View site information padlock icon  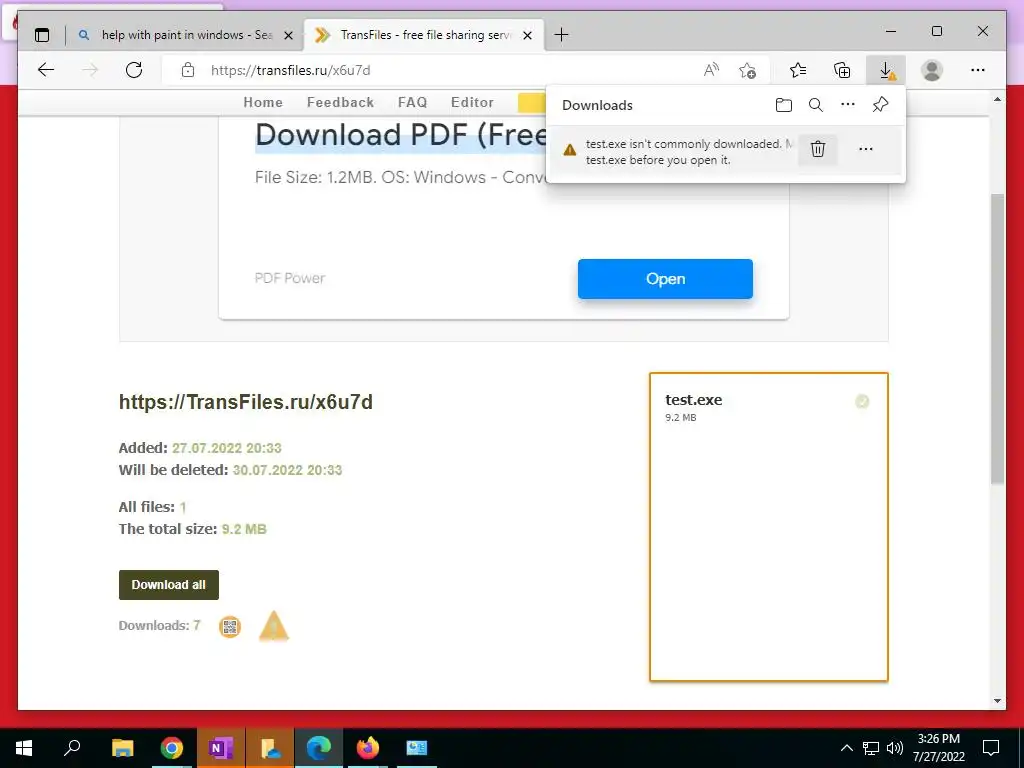(x=188, y=70)
